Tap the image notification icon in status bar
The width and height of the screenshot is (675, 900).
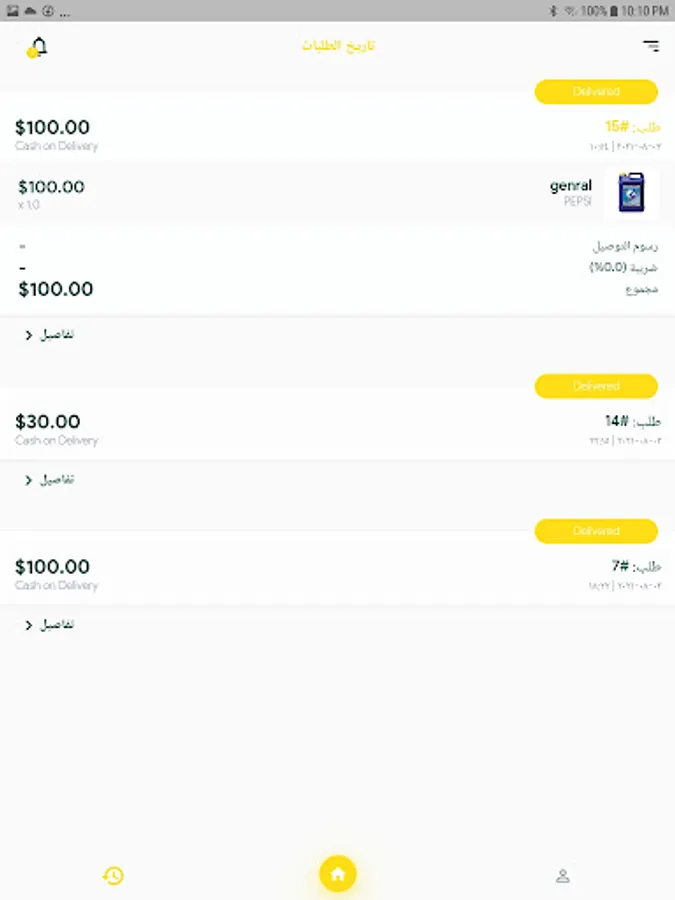click(12, 11)
